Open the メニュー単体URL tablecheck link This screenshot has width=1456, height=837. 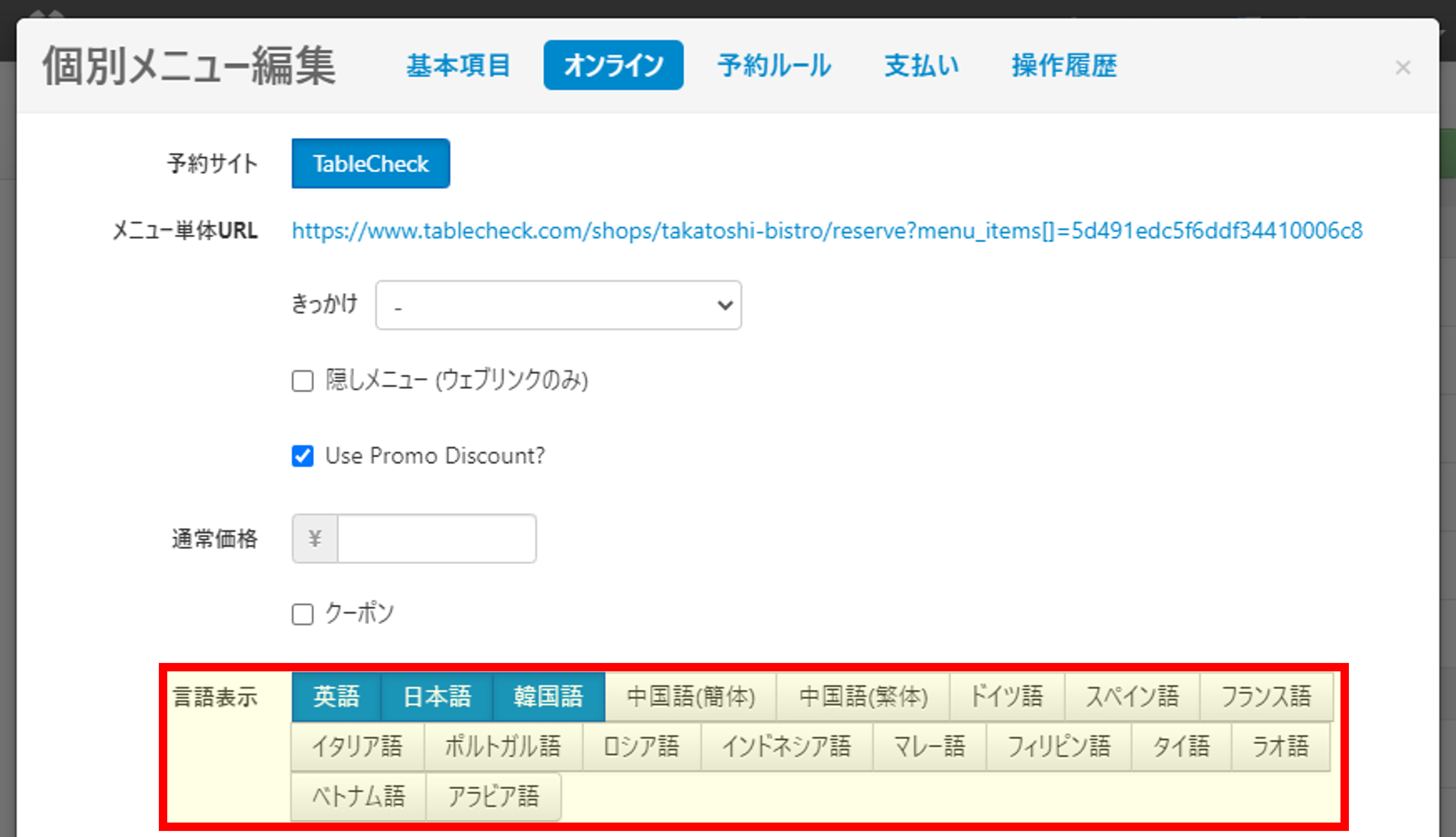click(x=827, y=231)
